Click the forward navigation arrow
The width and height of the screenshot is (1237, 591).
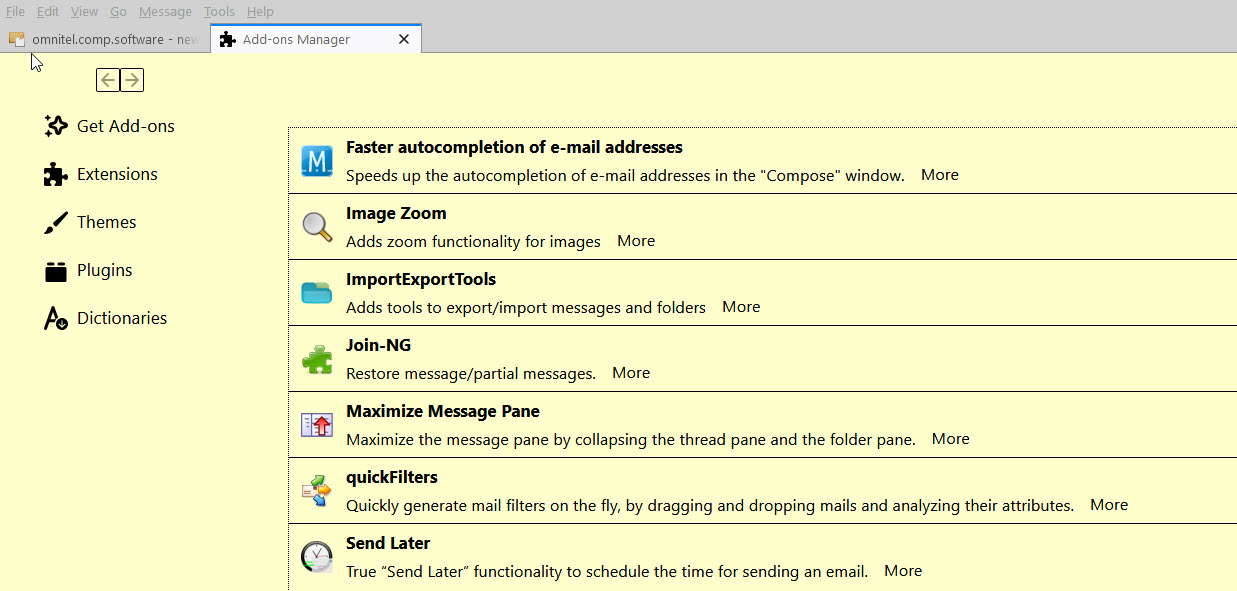coord(132,80)
